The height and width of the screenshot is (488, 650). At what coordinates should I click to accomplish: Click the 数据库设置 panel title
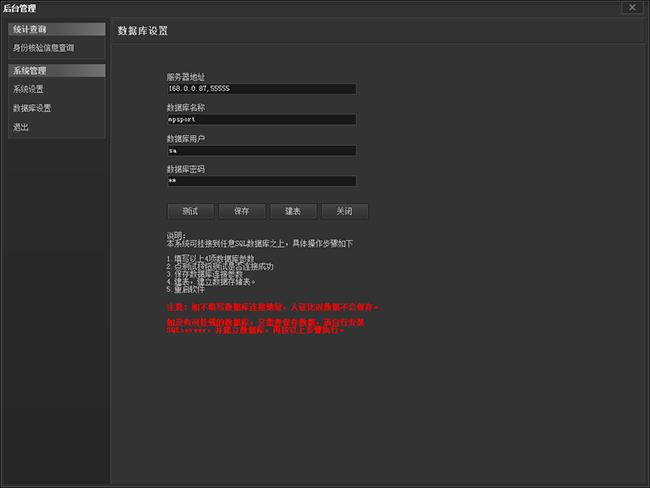click(143, 31)
